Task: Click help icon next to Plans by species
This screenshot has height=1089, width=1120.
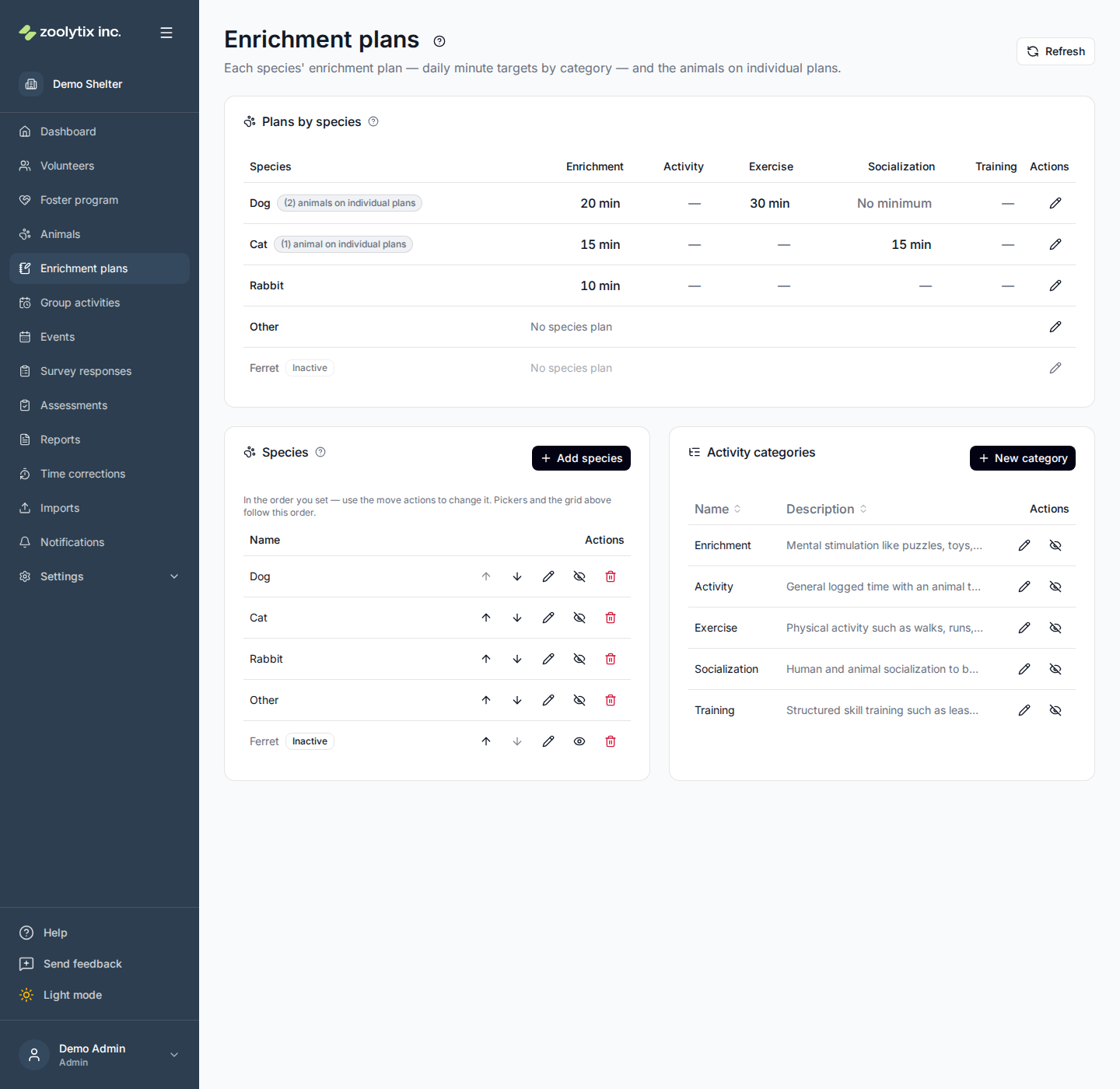Action: click(x=373, y=121)
